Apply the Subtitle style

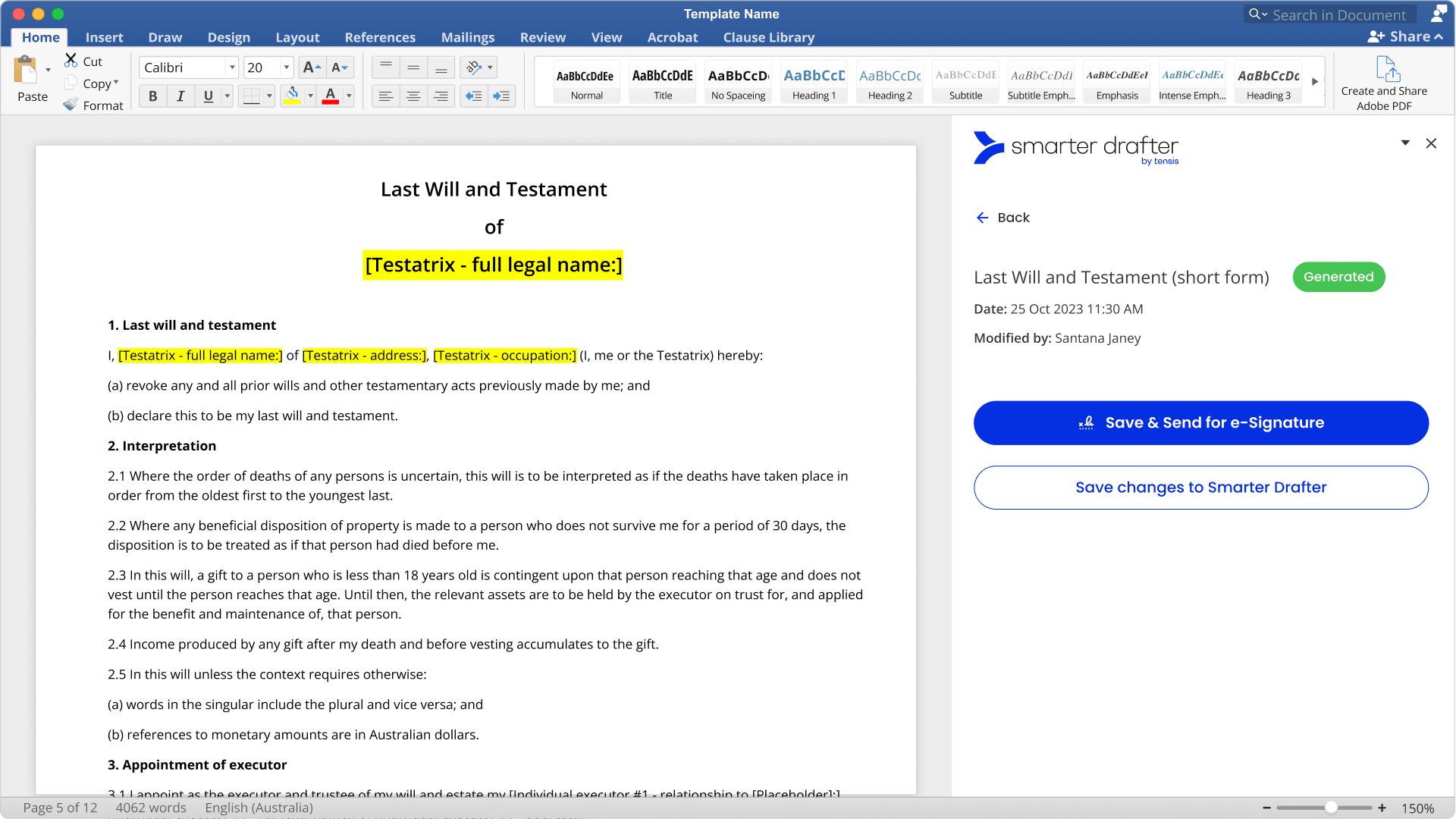coord(966,83)
